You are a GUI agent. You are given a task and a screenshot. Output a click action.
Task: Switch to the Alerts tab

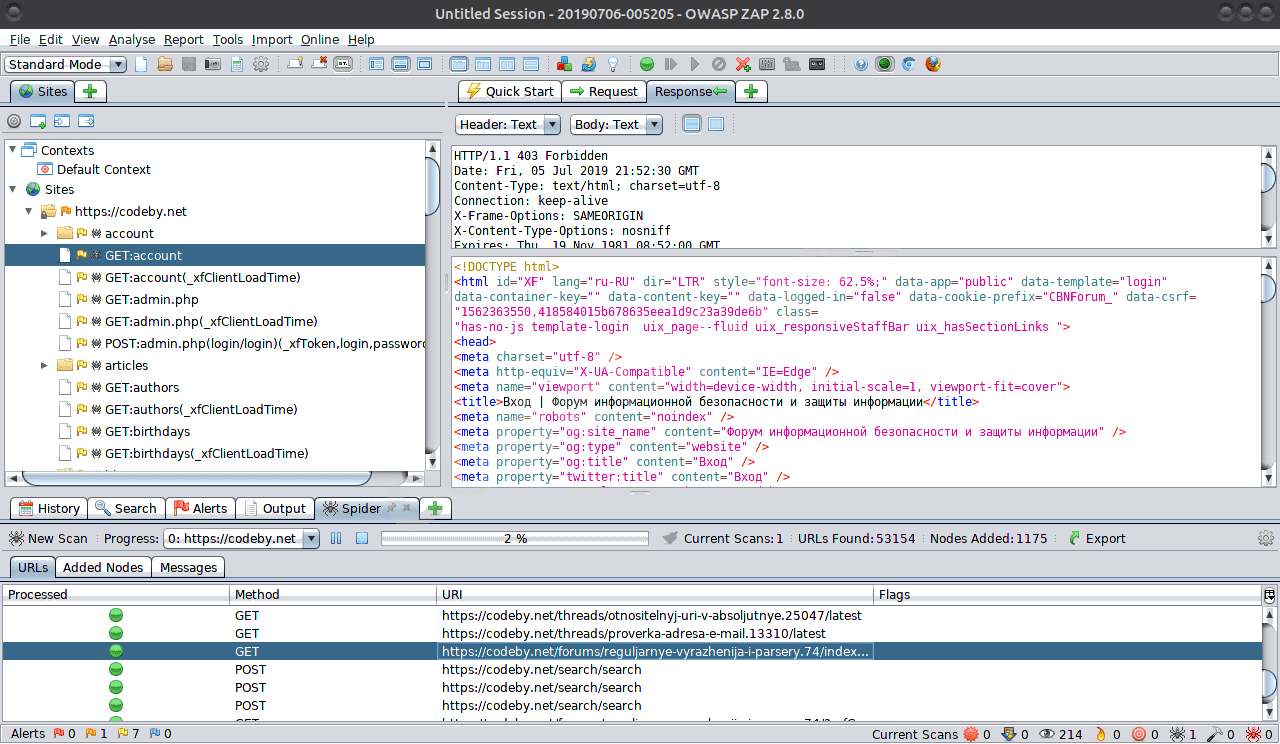(x=200, y=508)
